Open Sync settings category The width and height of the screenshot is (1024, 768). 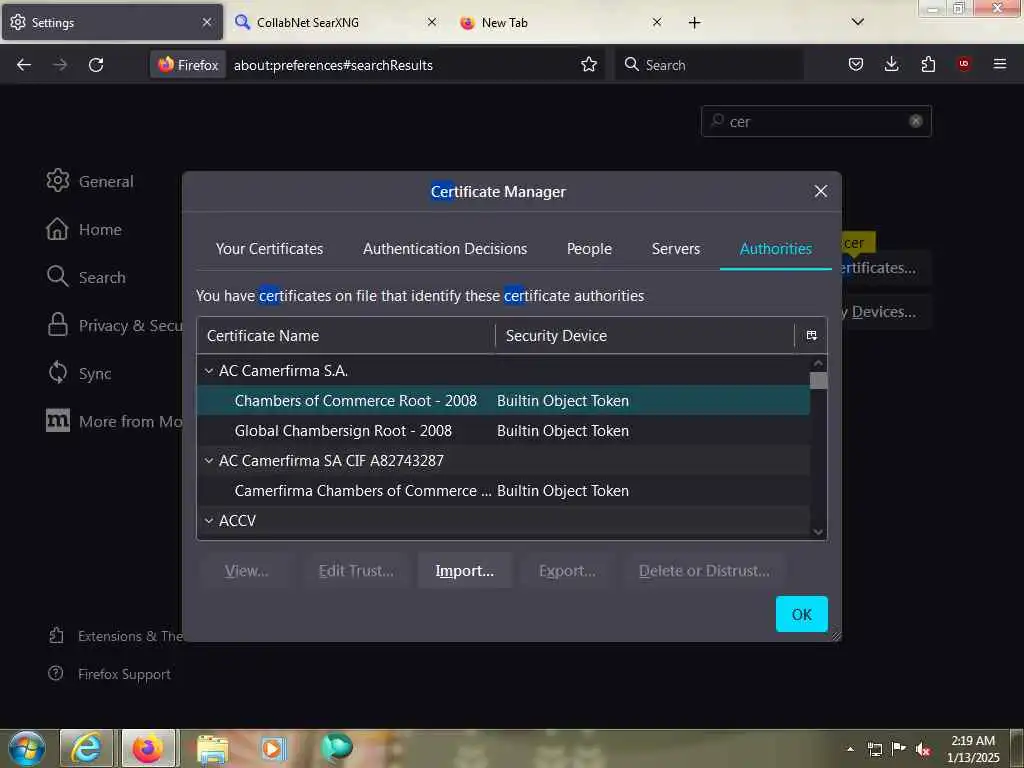pos(79,373)
